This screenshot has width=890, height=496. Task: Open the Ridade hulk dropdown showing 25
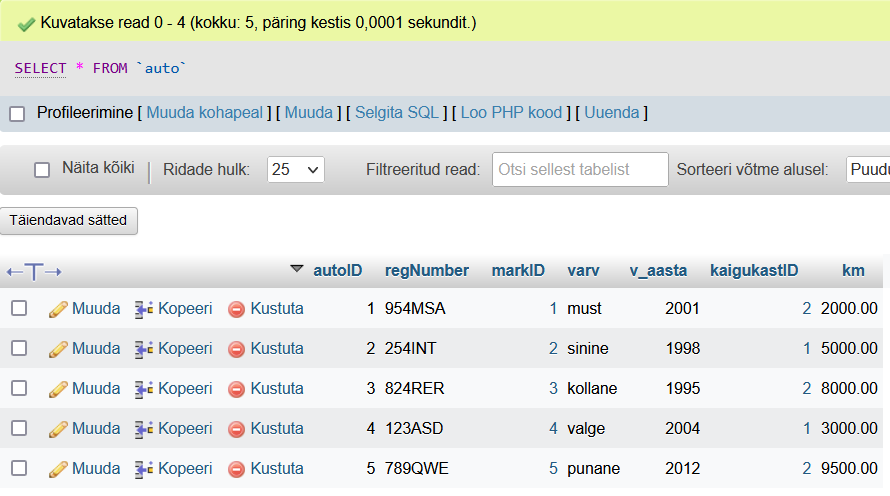pyautogui.click(x=296, y=170)
